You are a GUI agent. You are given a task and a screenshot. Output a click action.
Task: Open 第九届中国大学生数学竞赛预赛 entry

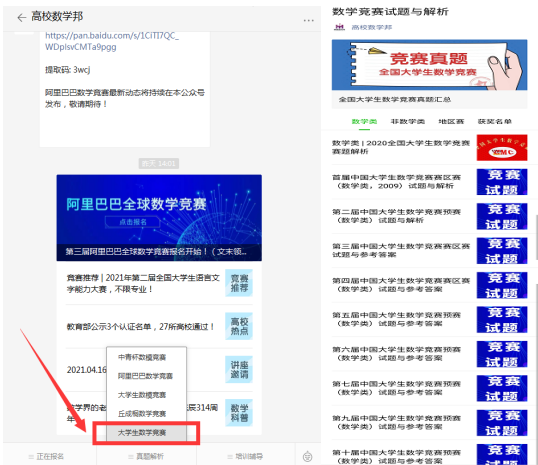coord(396,422)
